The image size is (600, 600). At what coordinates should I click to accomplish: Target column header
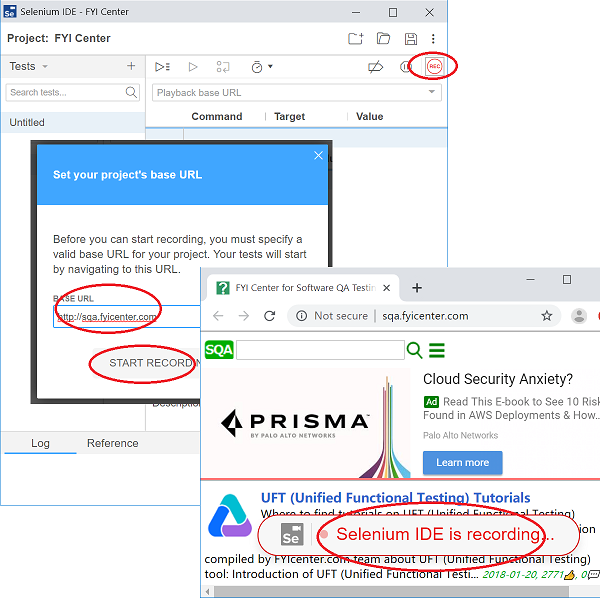click(289, 116)
